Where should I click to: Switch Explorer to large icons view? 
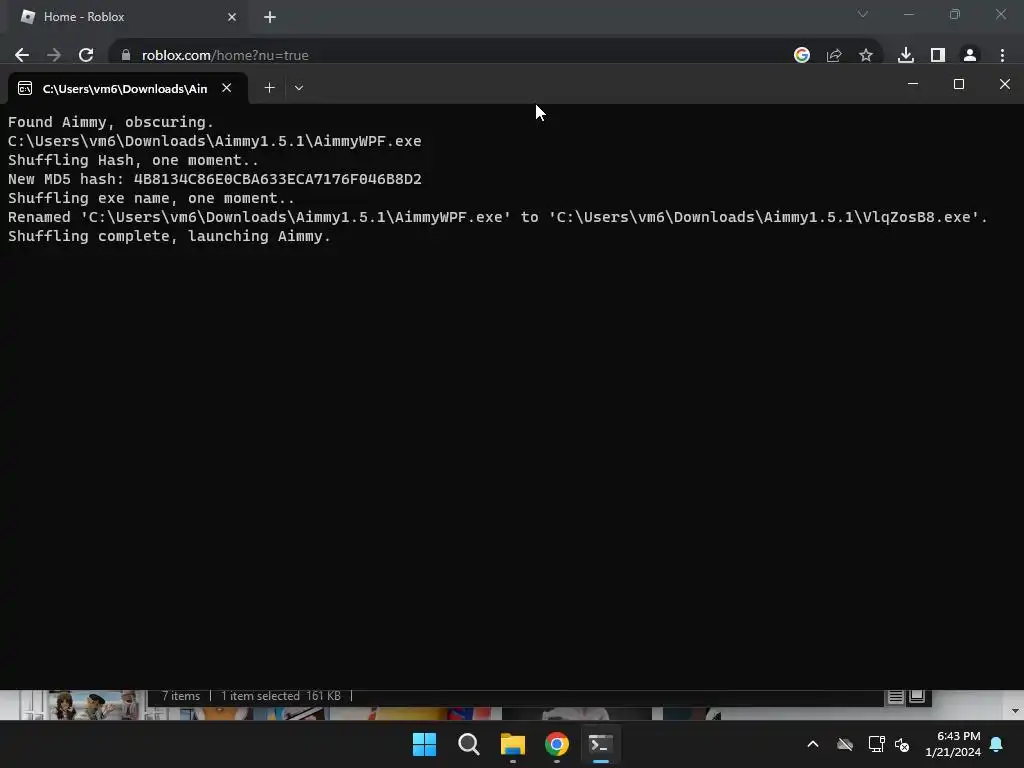tap(917, 696)
